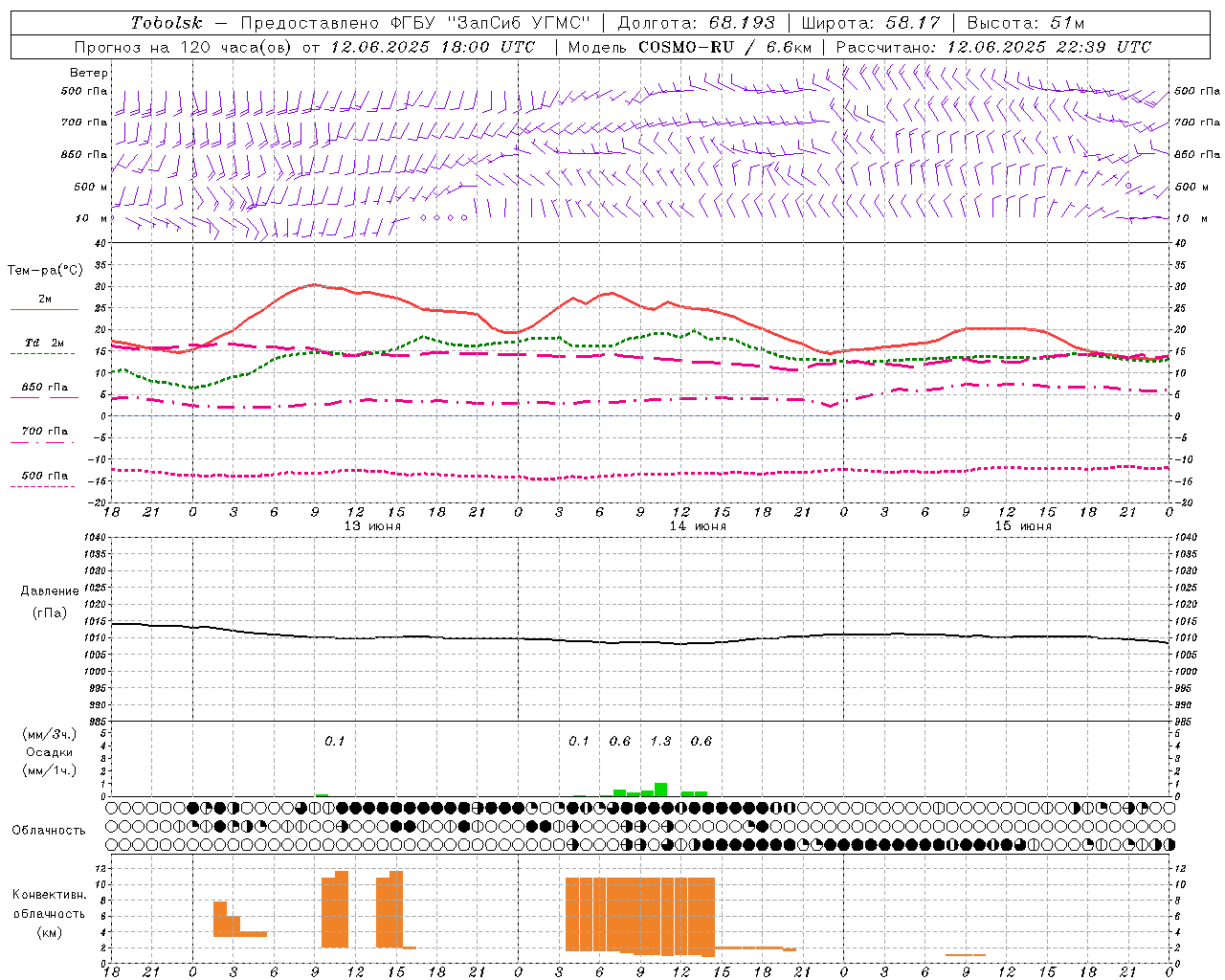Click the '(гПа)' pressure unit label
This screenshot has width=1225, height=980.
pos(49,612)
